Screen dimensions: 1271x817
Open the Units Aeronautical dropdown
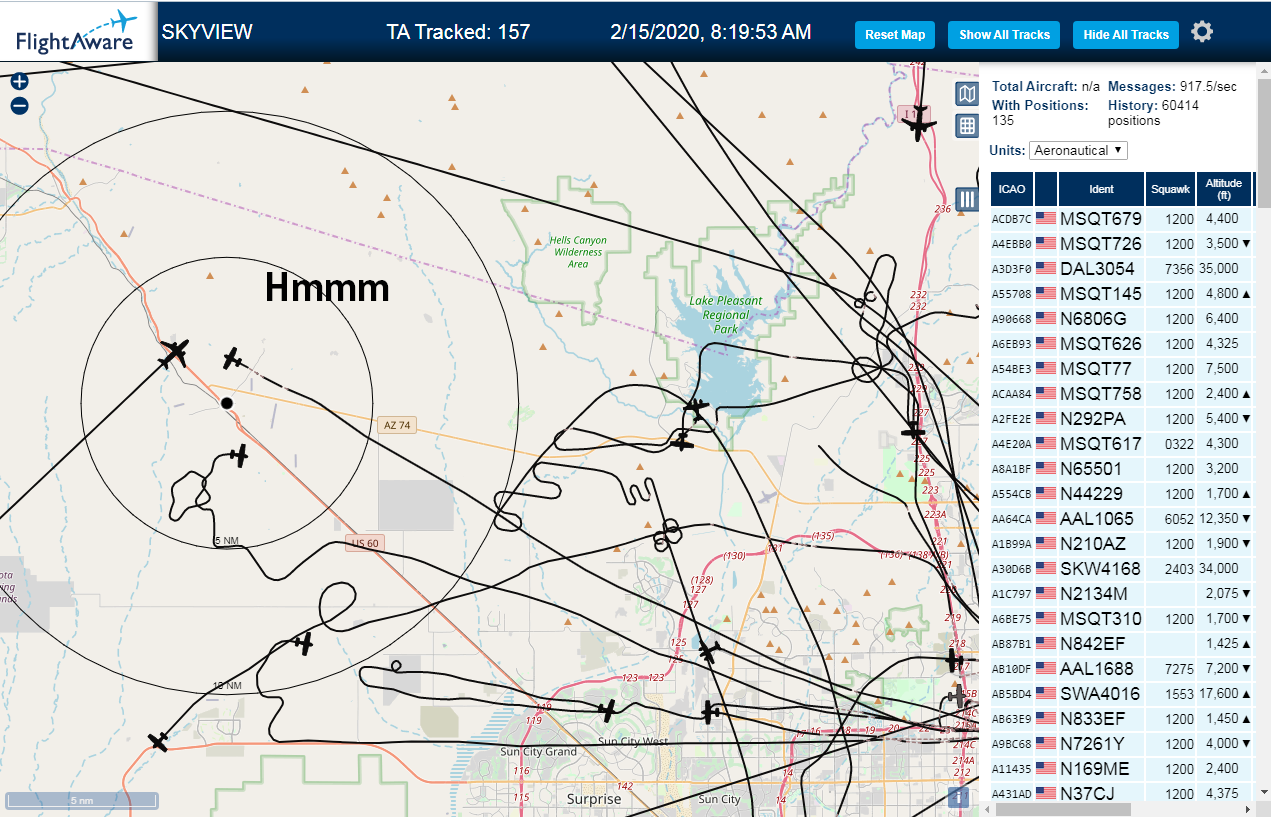[x=1078, y=150]
